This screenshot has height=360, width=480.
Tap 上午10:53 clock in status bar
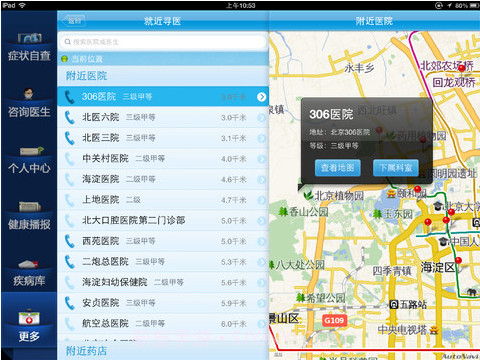click(240, 5)
